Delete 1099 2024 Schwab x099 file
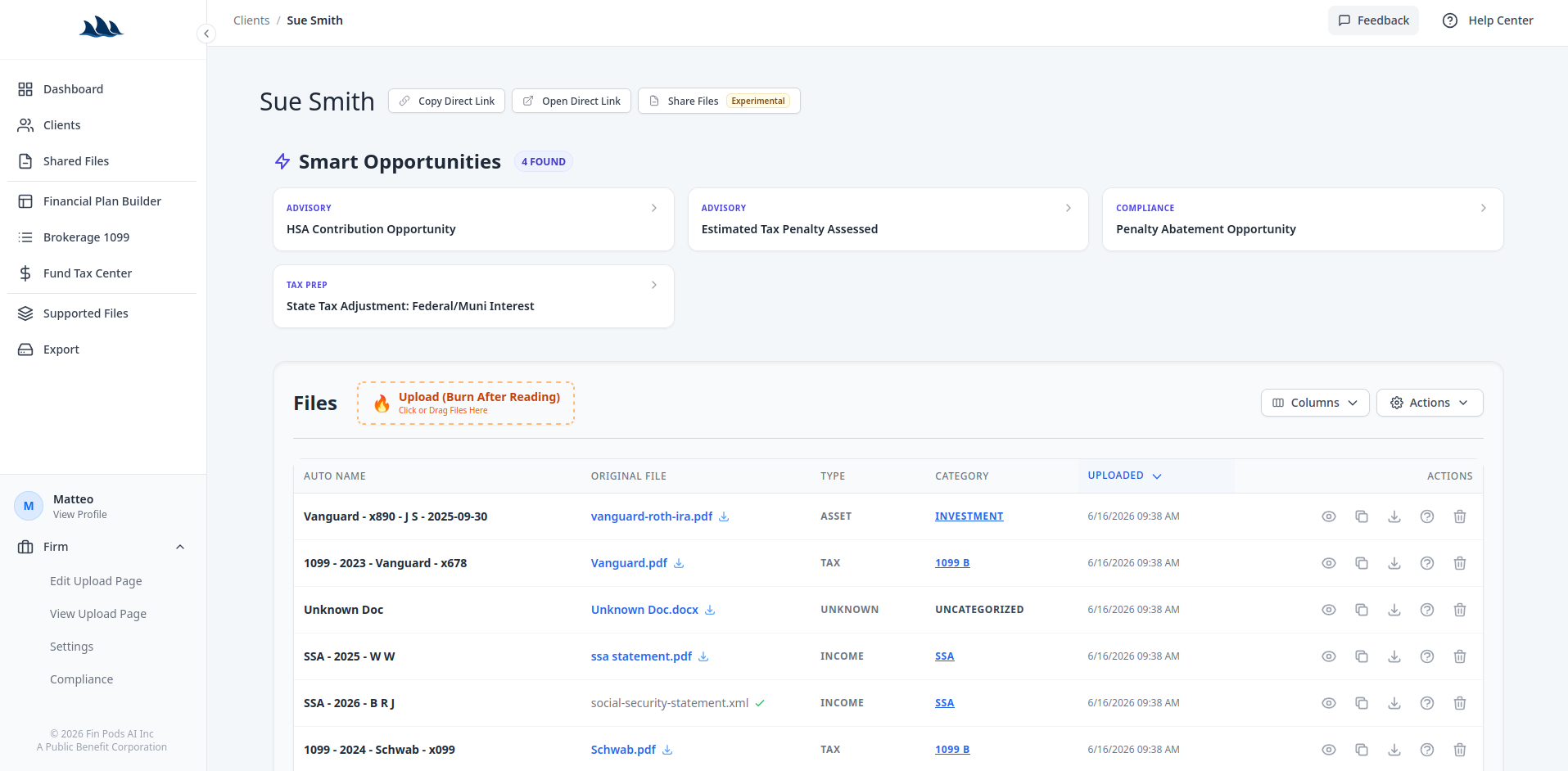This screenshot has width=1568, height=771. 1460,750
